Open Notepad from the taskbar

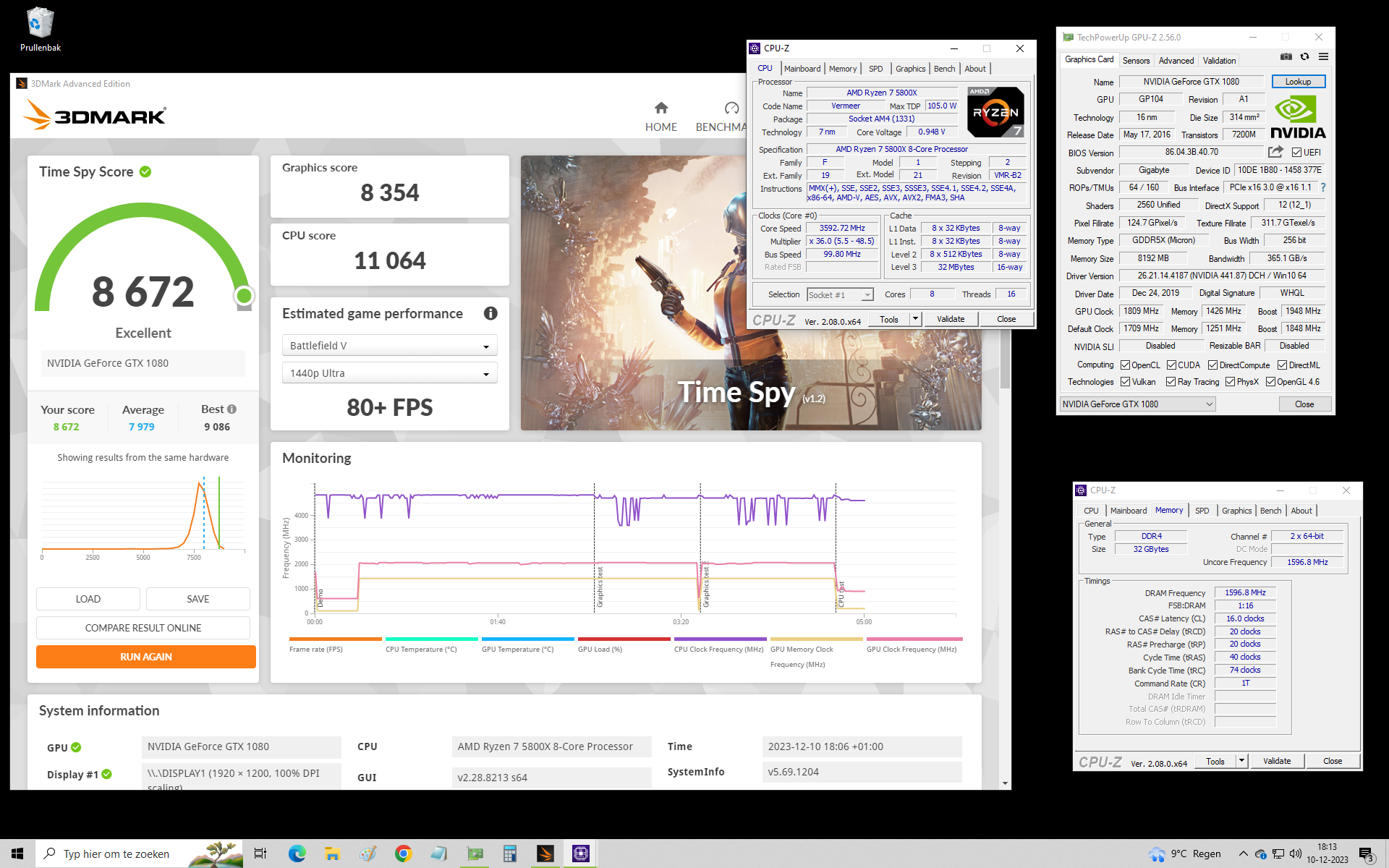(438, 854)
